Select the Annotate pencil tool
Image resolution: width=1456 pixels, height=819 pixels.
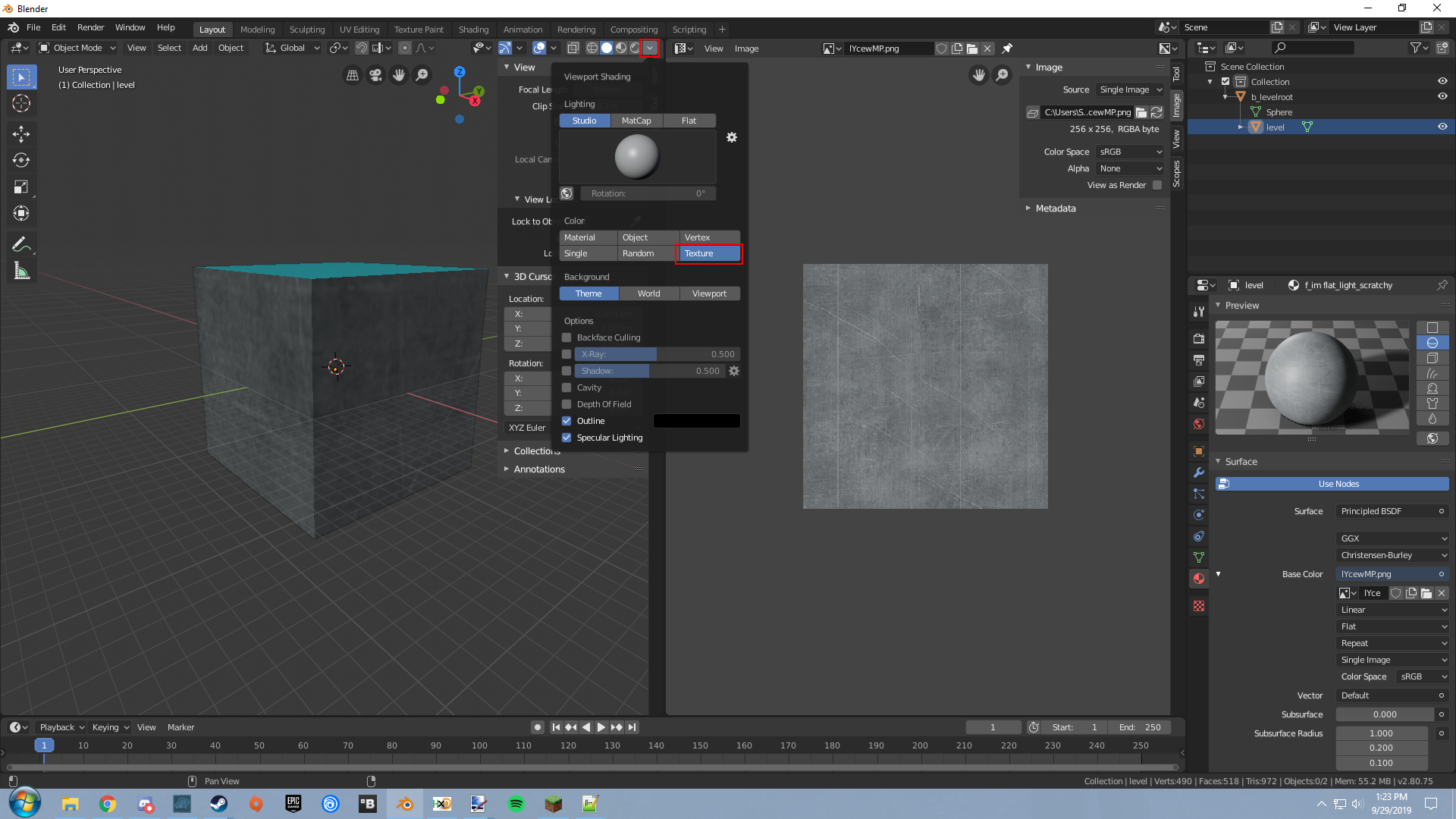(21, 244)
